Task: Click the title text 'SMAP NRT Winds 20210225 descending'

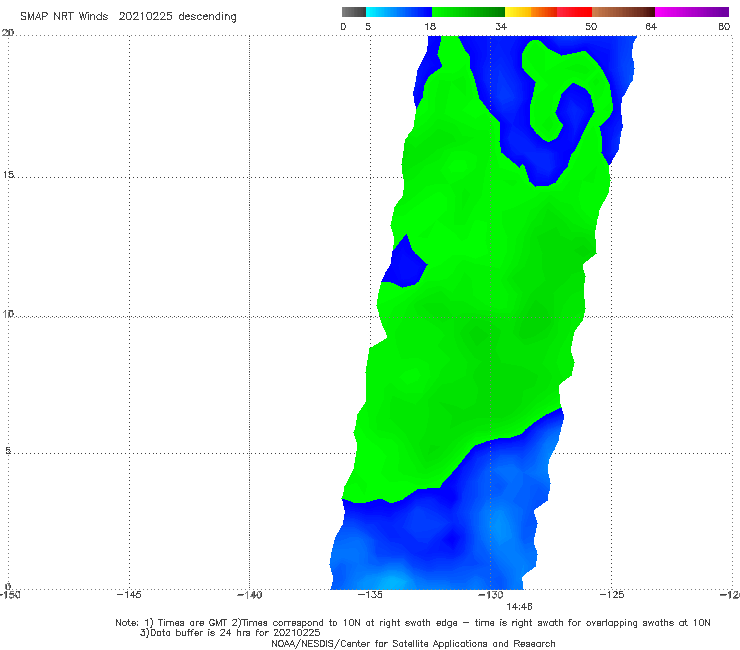Action: [x=128, y=17]
